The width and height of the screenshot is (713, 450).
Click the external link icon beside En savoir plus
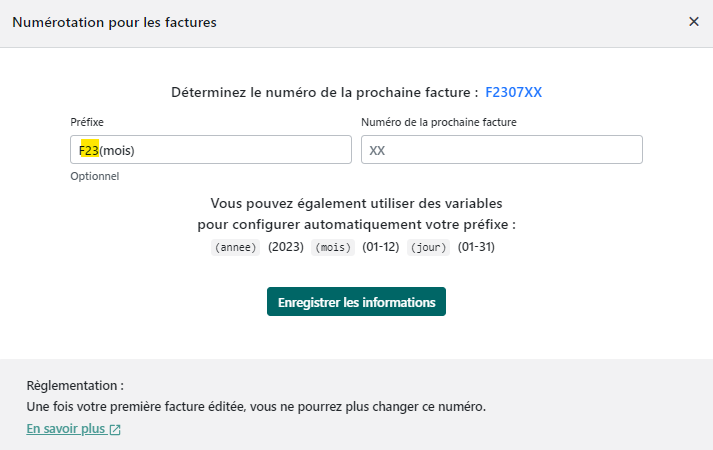pos(115,430)
